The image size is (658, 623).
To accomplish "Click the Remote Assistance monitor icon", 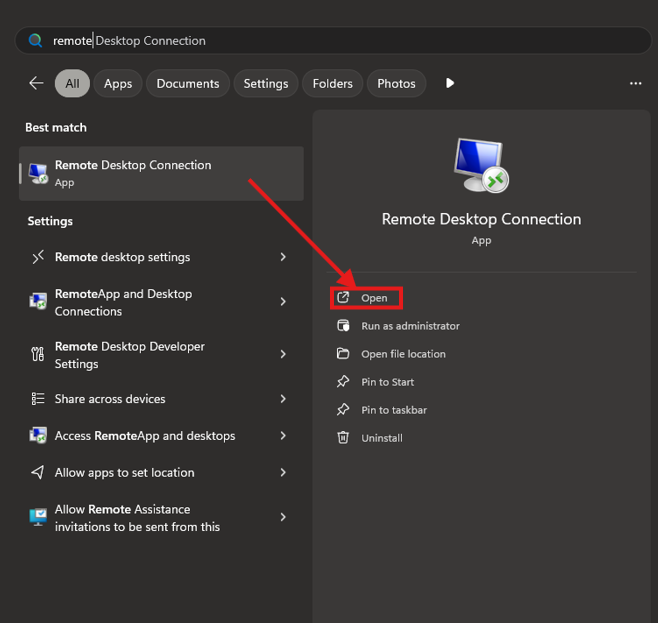I will pos(38,517).
